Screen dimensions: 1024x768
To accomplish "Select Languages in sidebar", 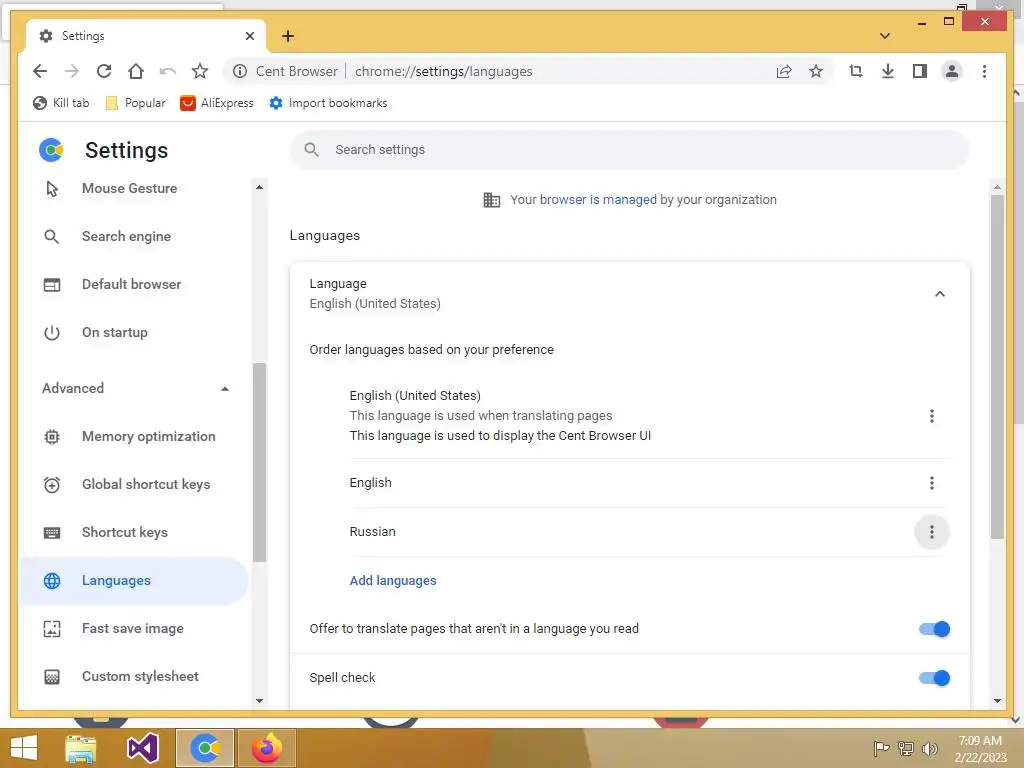I will (x=134, y=581).
